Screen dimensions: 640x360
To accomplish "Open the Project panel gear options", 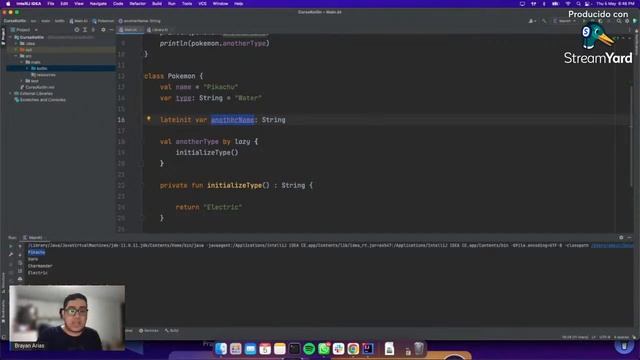I will point(103,30).
